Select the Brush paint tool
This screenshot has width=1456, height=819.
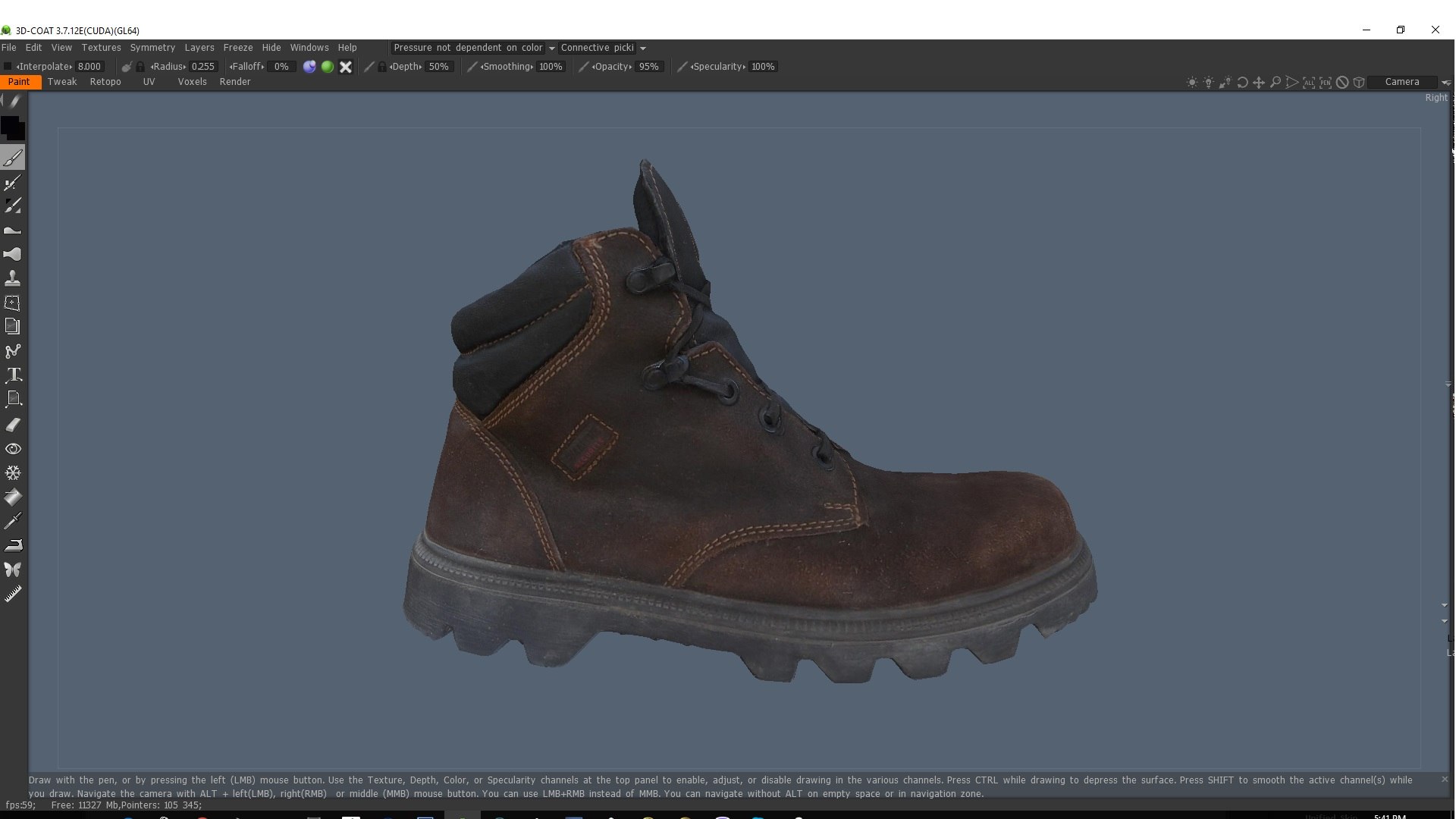[13, 158]
